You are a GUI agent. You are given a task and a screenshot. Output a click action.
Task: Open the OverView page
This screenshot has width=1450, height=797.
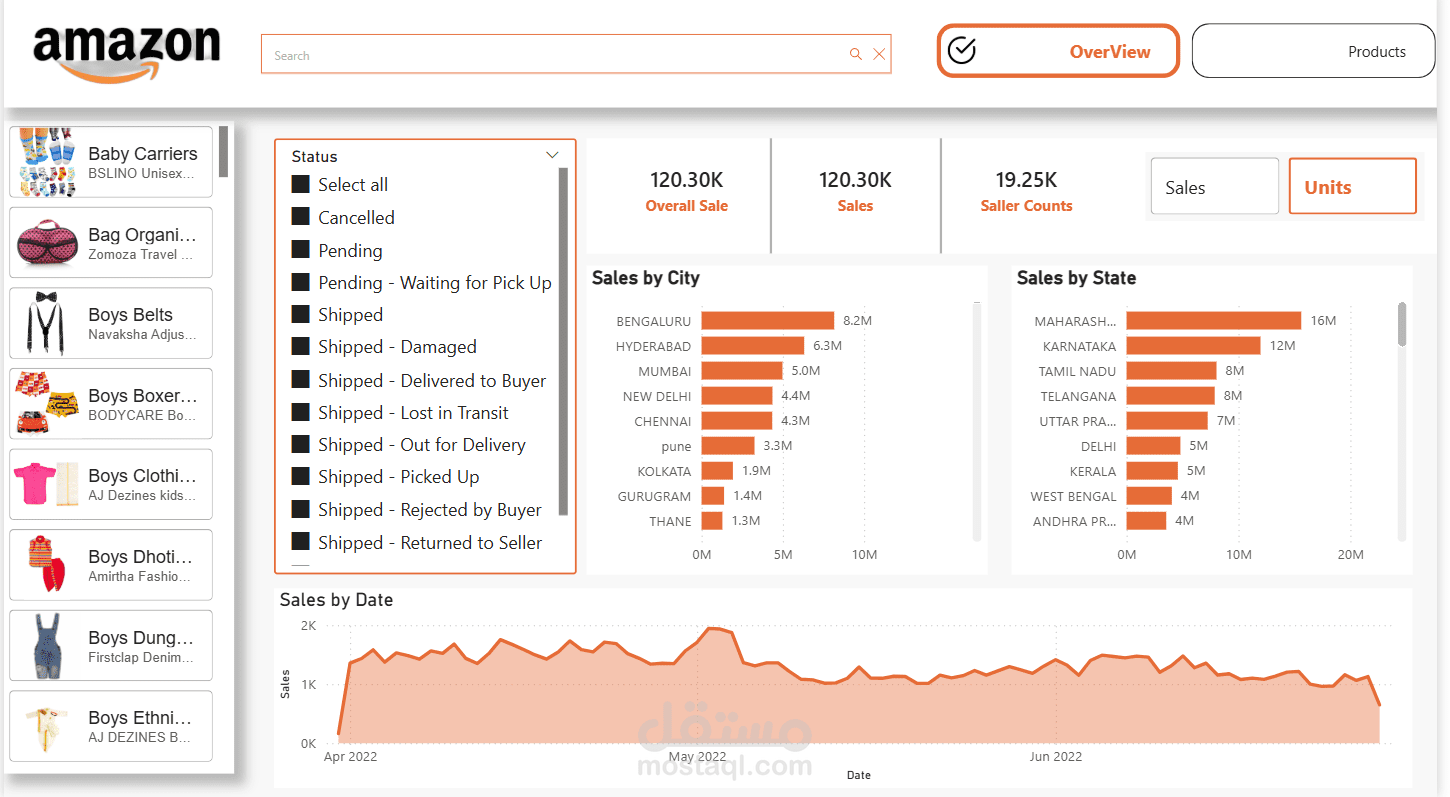click(1058, 51)
